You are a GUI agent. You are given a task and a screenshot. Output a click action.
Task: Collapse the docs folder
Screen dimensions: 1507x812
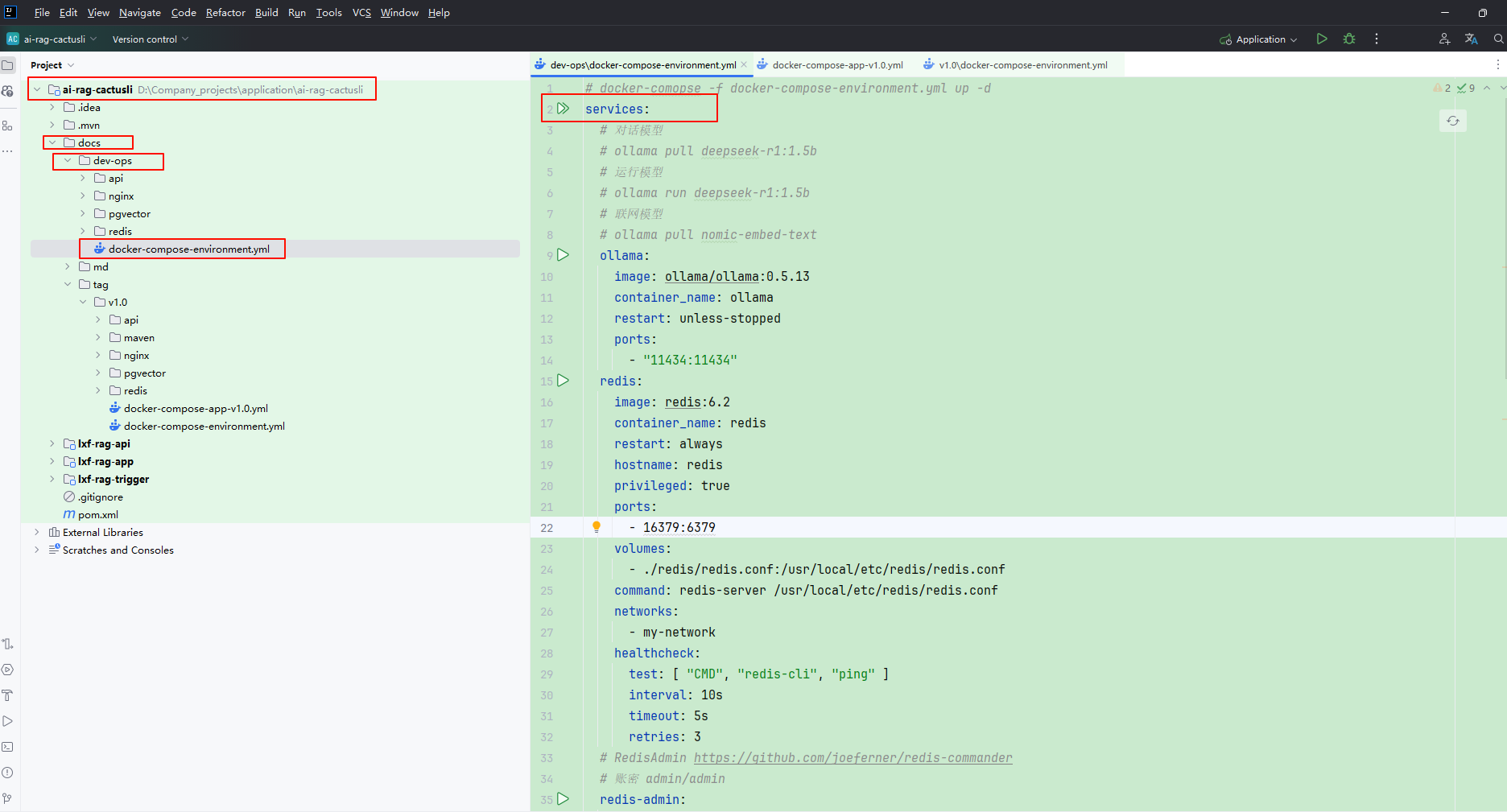click(53, 142)
